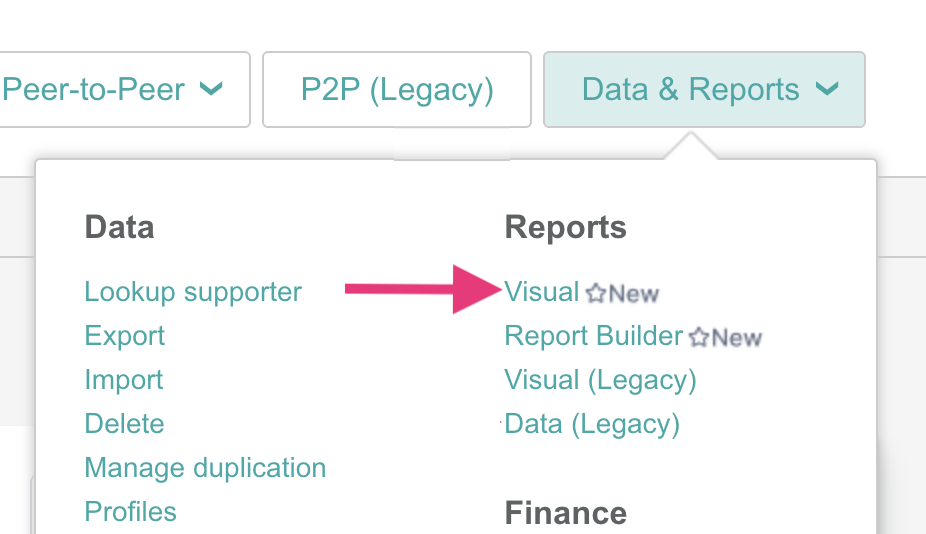Viewport: 926px width, 534px height.
Task: Open the new Visual reports link
Action: pos(542,292)
